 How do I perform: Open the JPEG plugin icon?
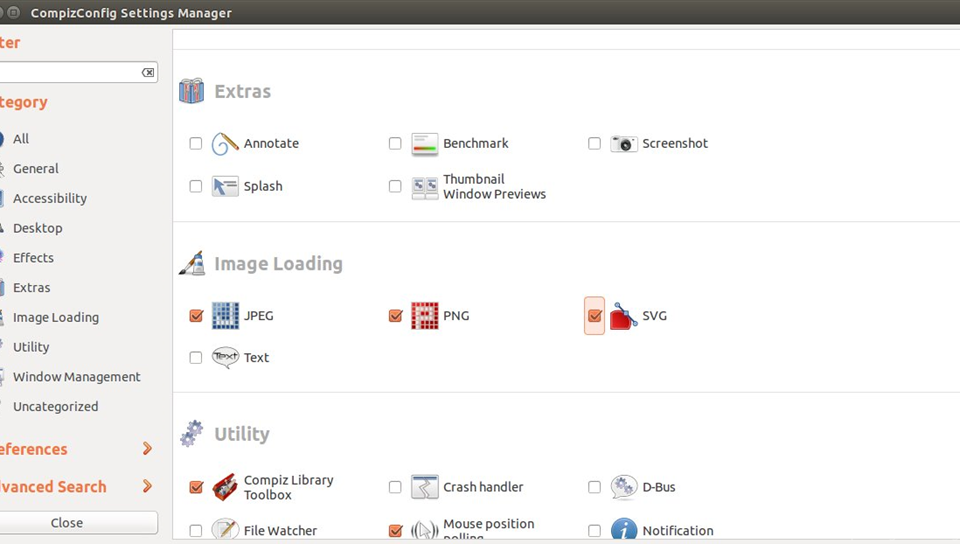225,316
